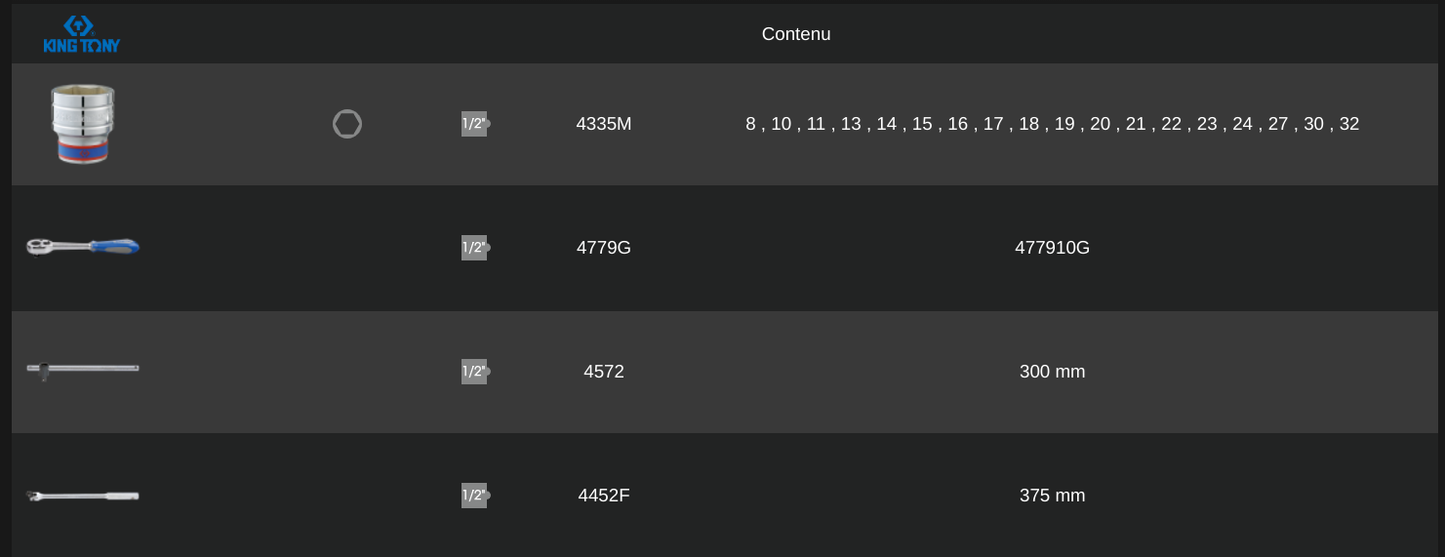Open the 4452F reference

pos(604,496)
